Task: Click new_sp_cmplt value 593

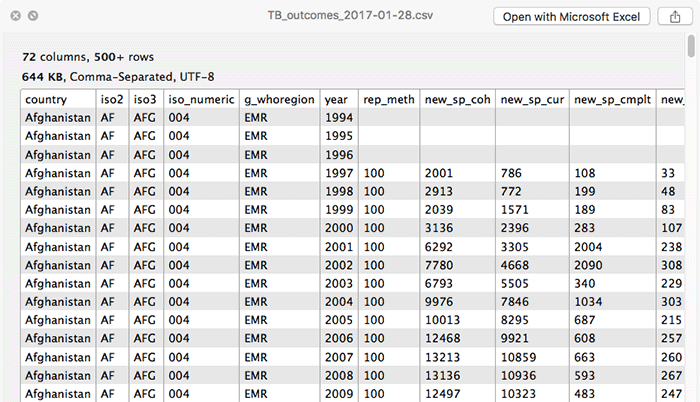Action: (x=585, y=375)
